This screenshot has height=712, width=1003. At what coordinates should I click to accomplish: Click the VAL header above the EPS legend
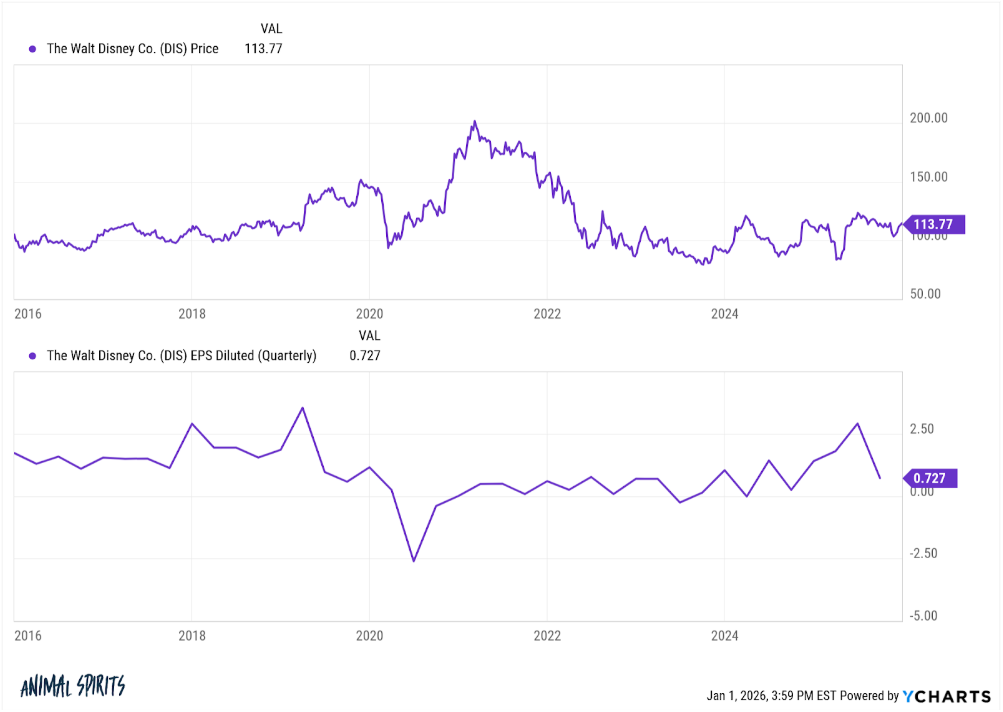coord(369,335)
